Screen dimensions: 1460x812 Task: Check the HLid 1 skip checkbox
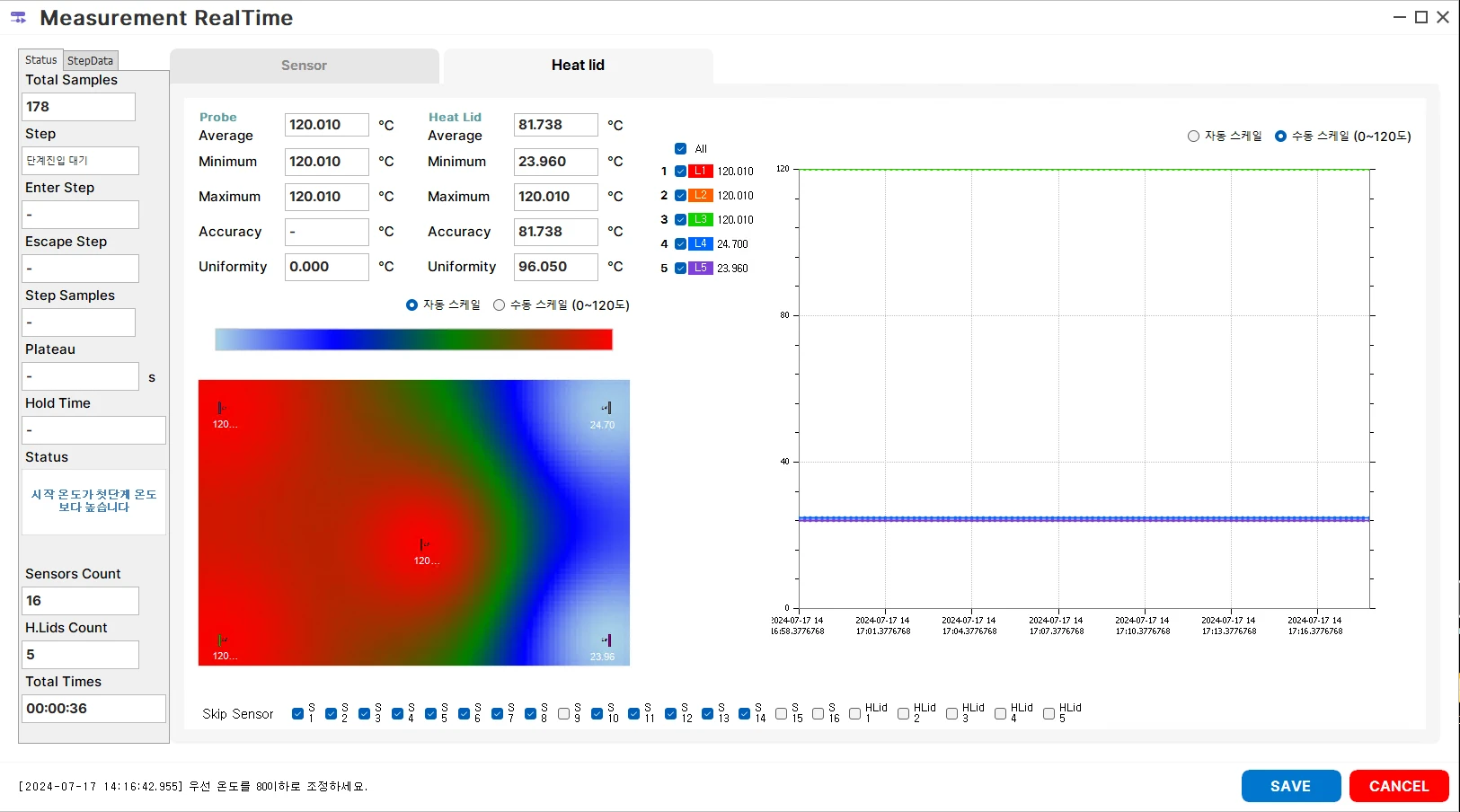[854, 714]
